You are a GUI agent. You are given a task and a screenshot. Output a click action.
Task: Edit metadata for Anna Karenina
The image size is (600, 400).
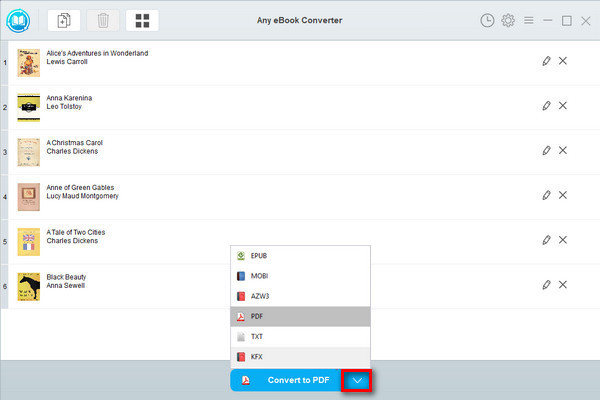pyautogui.click(x=546, y=105)
